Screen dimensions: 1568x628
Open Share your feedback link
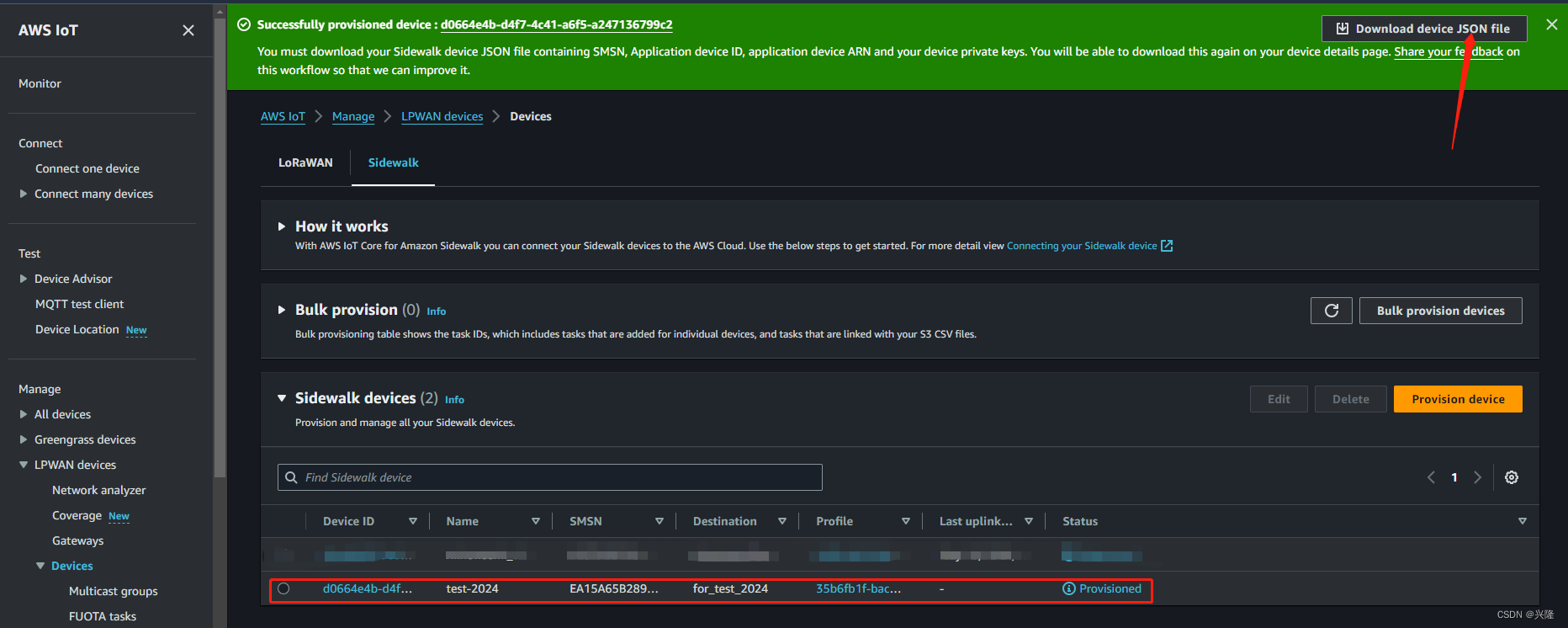[1449, 51]
